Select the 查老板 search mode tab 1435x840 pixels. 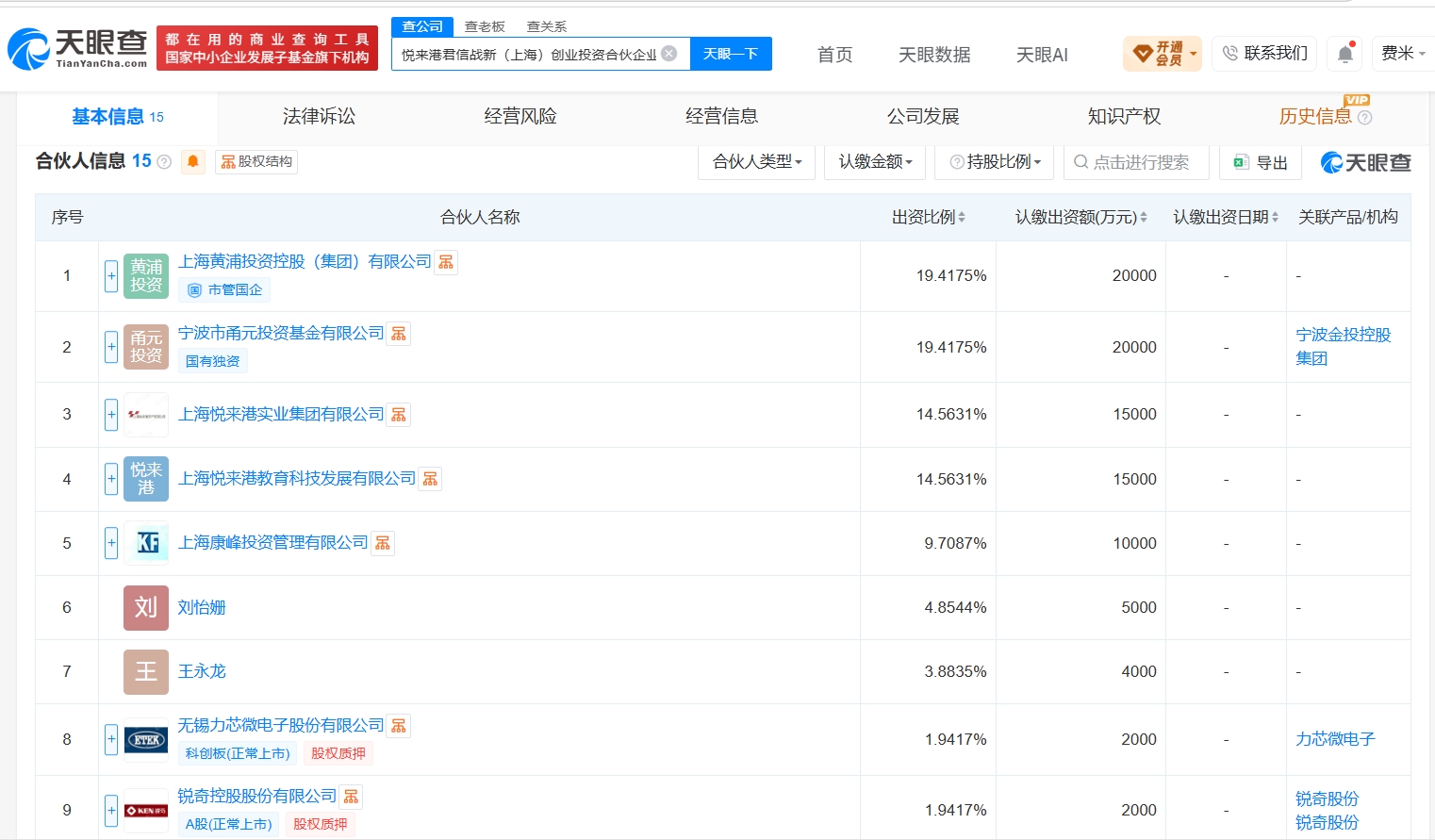(x=485, y=26)
